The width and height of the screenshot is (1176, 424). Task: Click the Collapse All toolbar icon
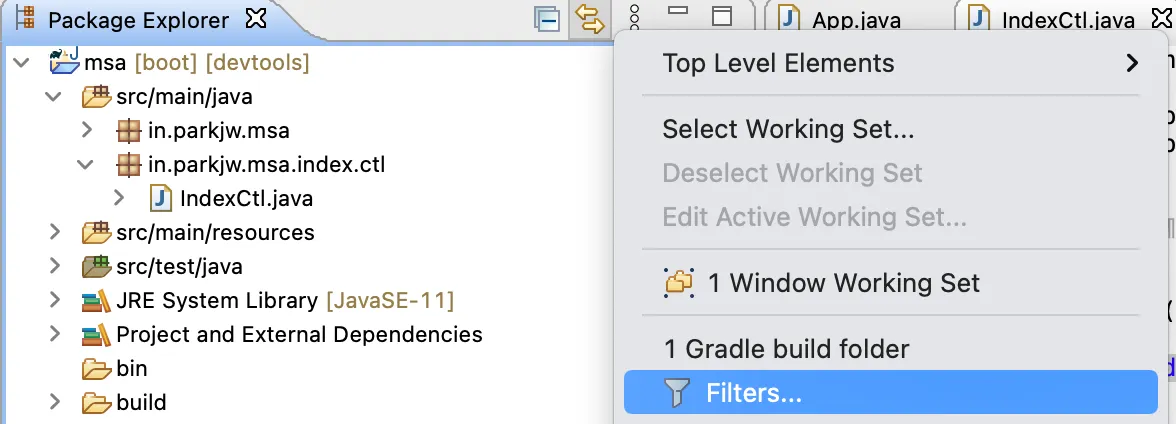tap(548, 20)
